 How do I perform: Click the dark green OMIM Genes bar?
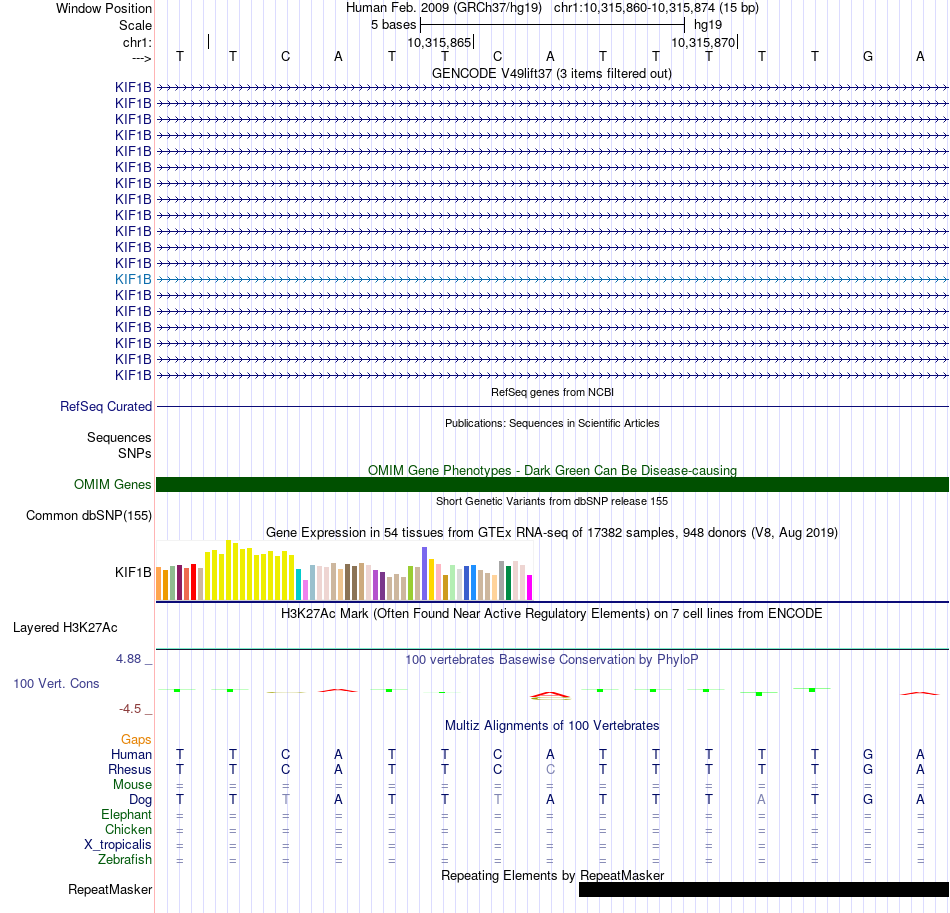point(552,485)
